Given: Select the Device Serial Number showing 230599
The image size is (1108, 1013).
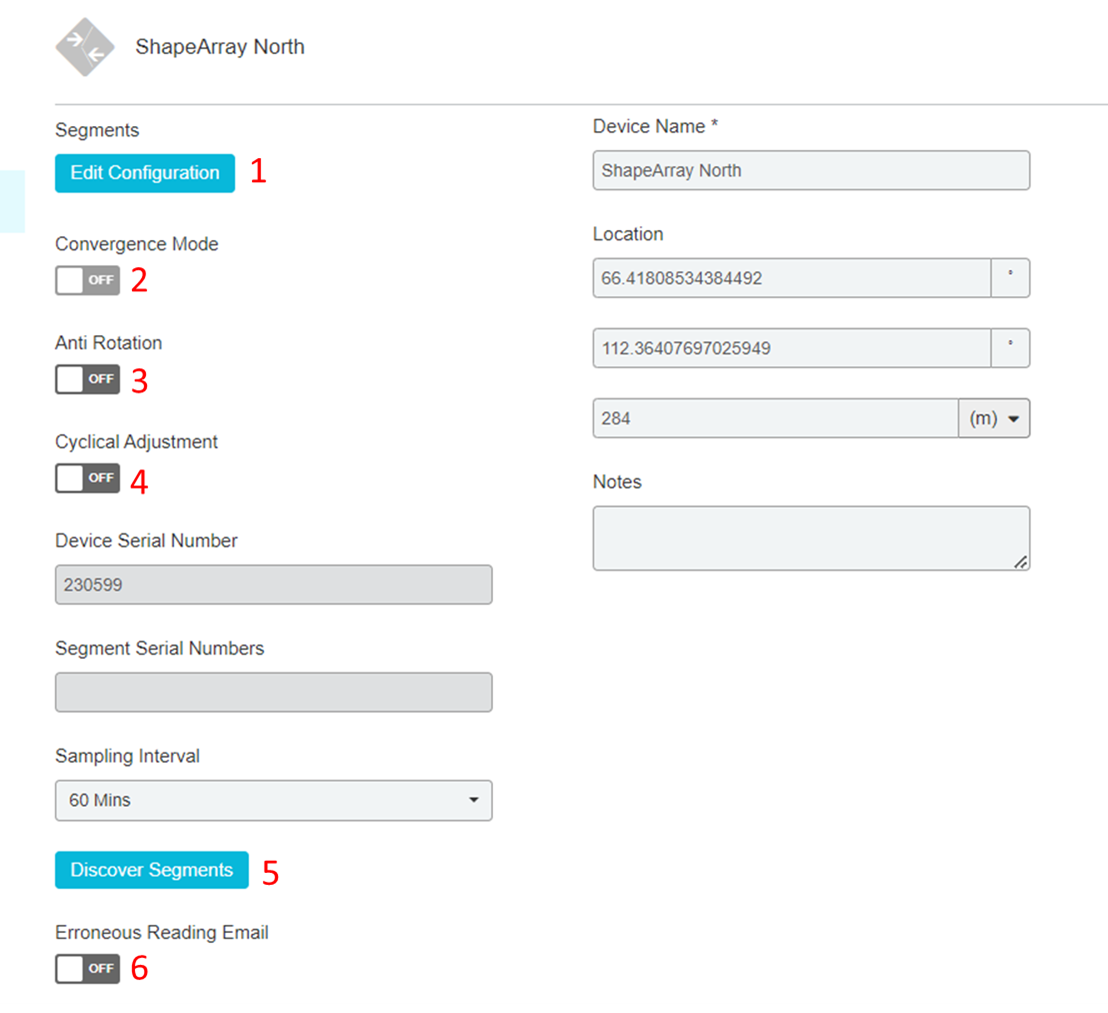Looking at the screenshot, I should click(273, 584).
